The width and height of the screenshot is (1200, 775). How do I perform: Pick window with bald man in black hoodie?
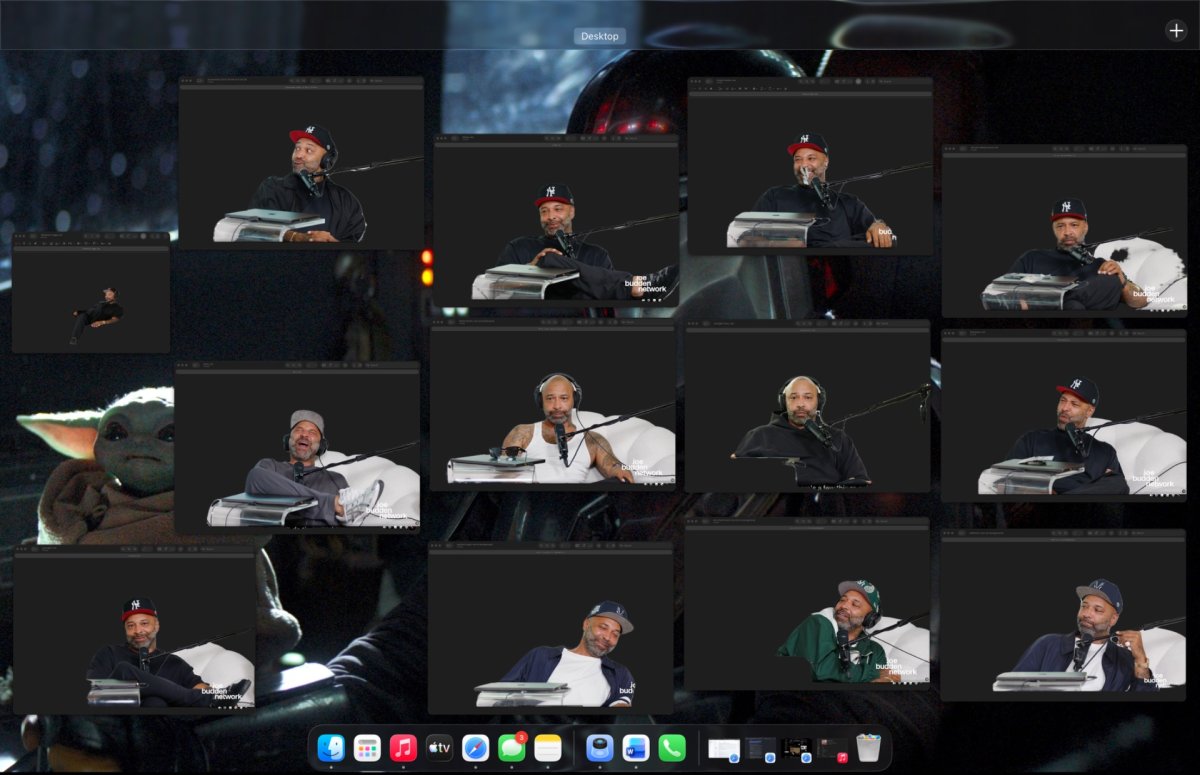[x=807, y=406]
